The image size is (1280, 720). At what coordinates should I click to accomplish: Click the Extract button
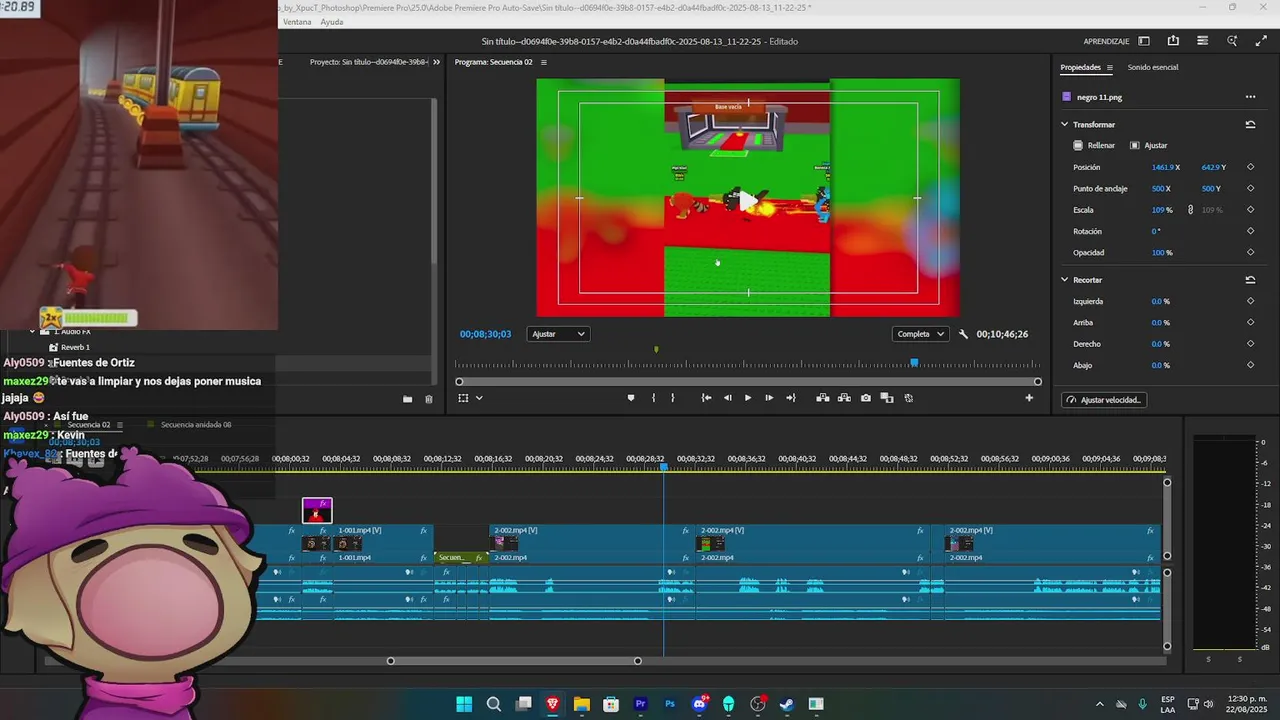pos(844,398)
